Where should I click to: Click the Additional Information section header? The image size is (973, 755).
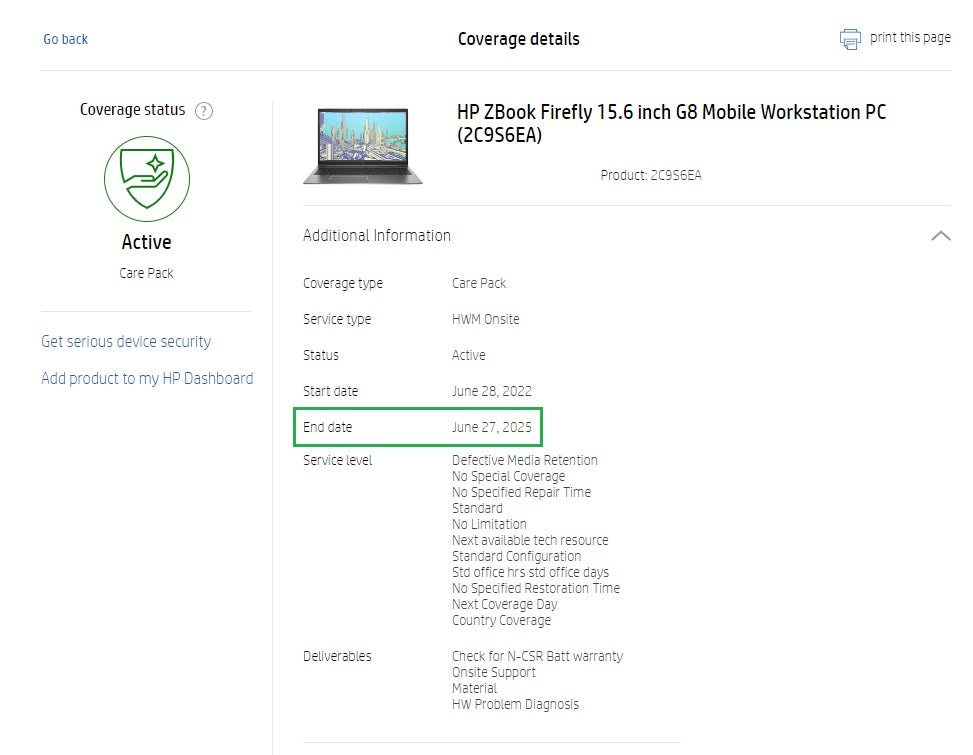coord(376,236)
